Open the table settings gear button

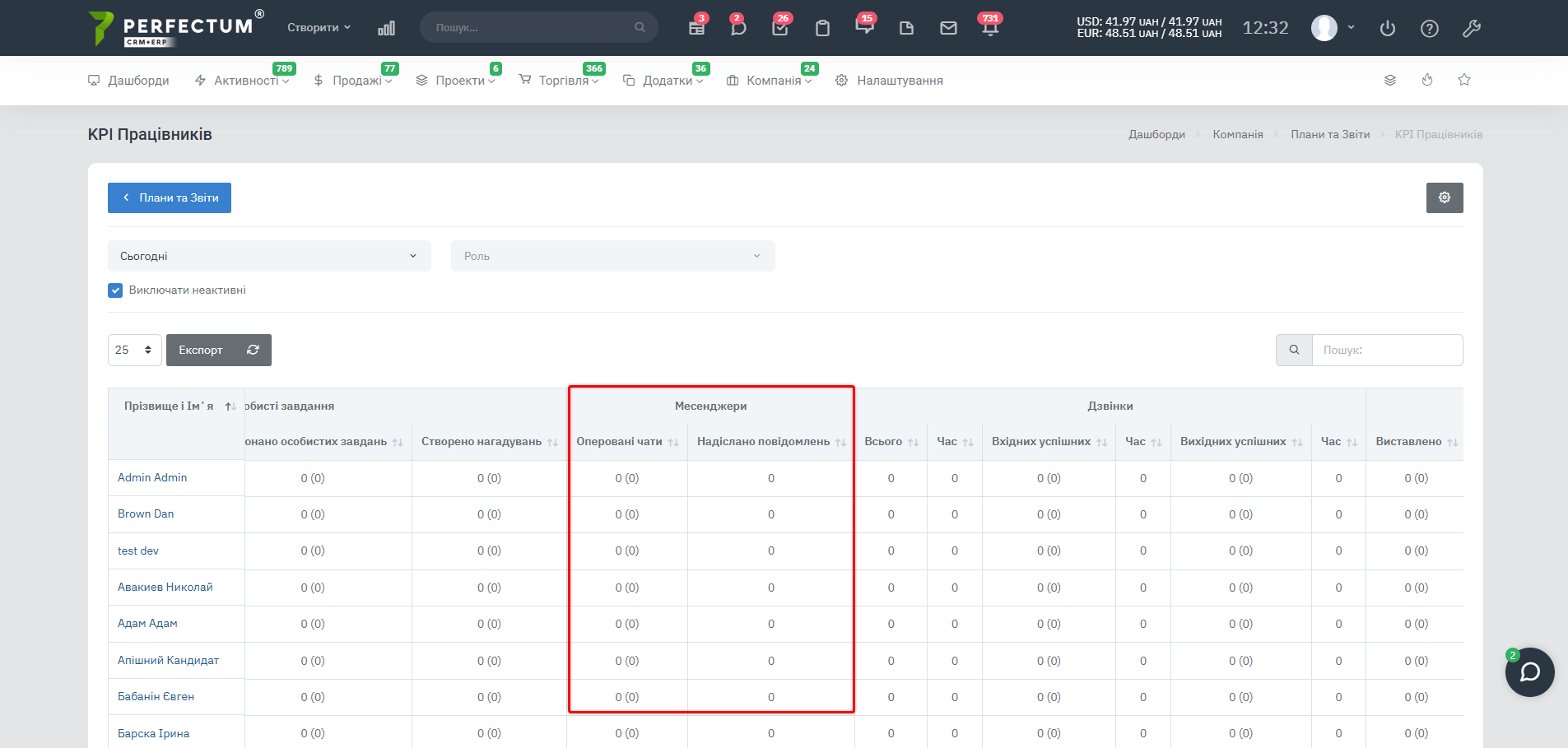pyautogui.click(x=1444, y=197)
